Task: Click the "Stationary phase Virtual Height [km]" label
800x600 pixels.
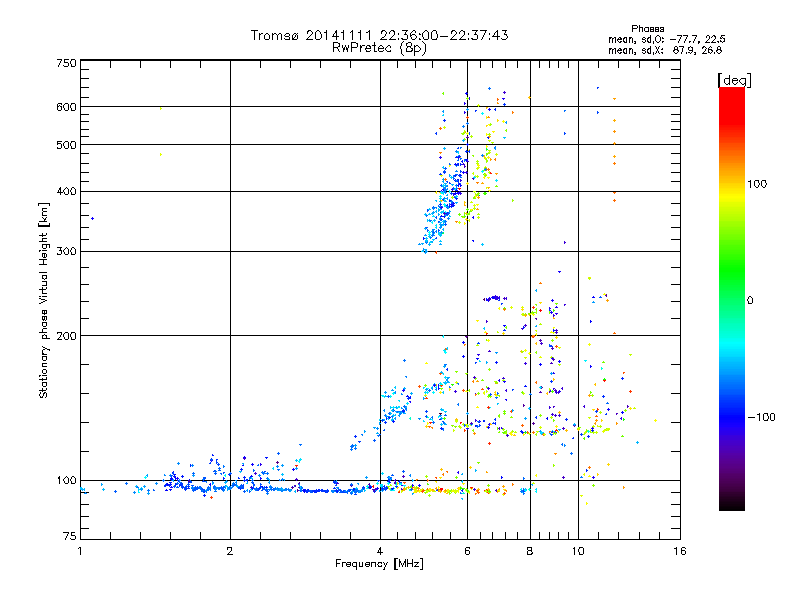Action: 43,300
